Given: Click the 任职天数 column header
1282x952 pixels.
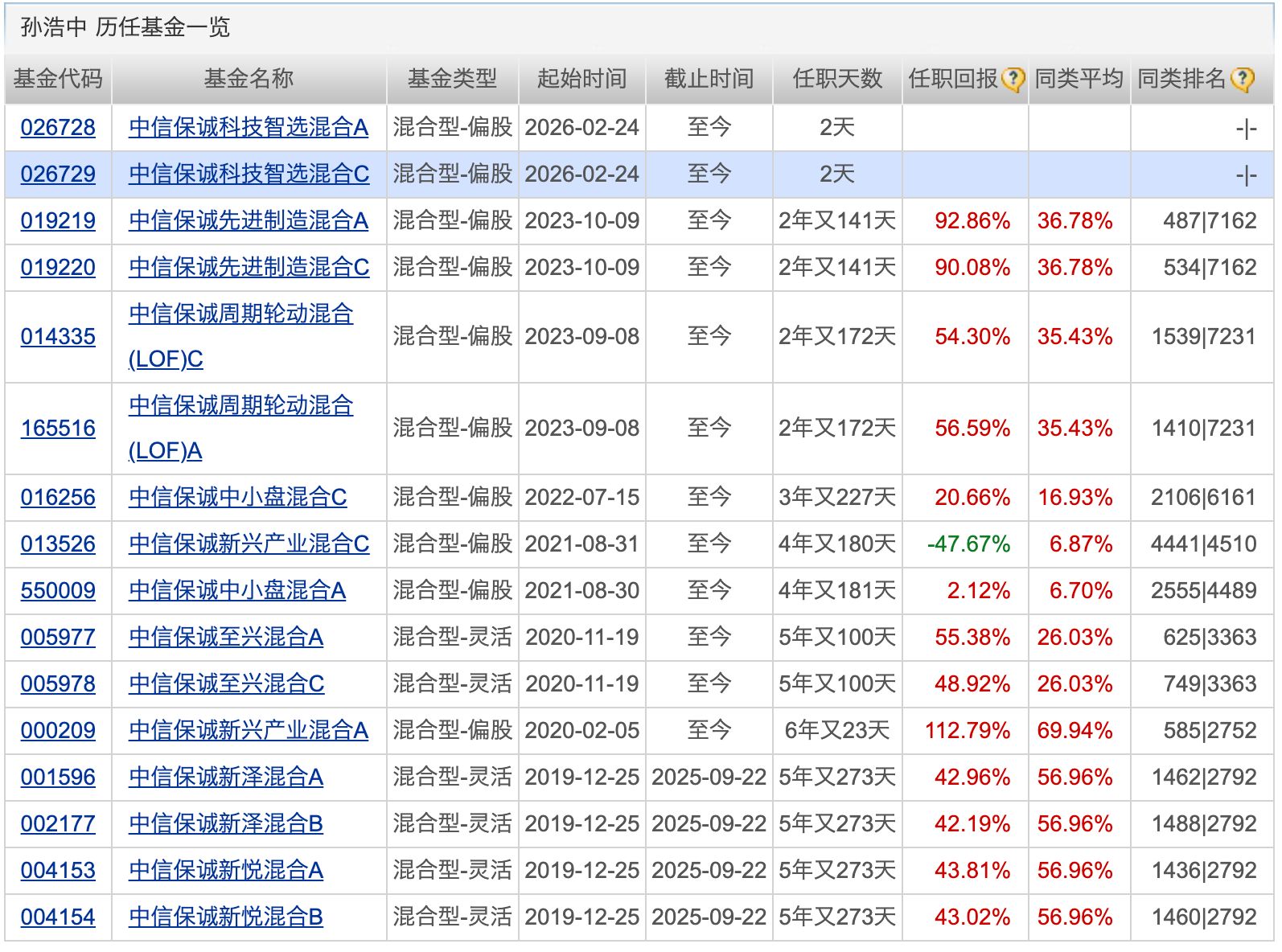Looking at the screenshot, I should (837, 79).
